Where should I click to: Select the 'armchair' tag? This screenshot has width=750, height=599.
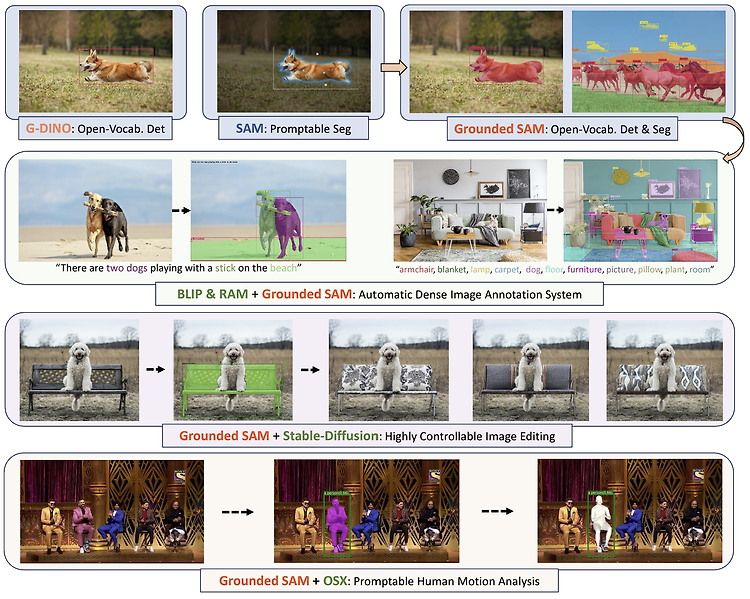tap(416, 269)
